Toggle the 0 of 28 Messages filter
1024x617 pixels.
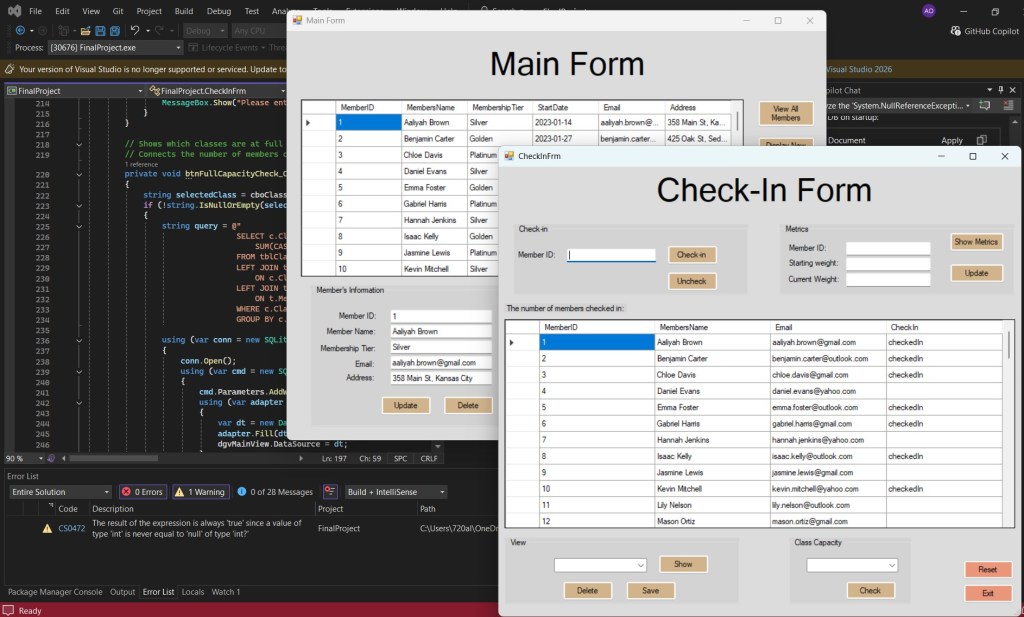[275, 492]
